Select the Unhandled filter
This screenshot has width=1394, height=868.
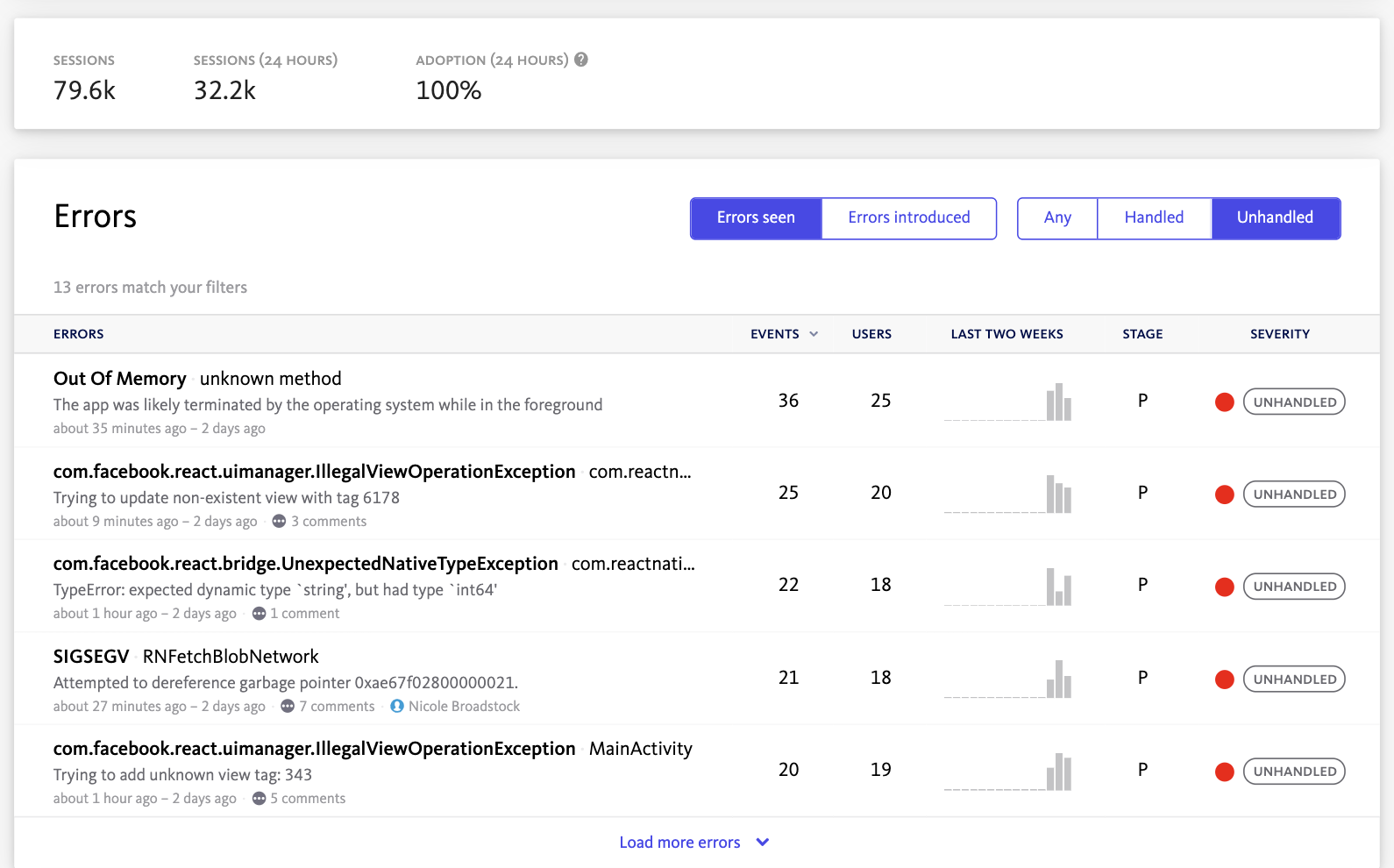pos(1276,218)
